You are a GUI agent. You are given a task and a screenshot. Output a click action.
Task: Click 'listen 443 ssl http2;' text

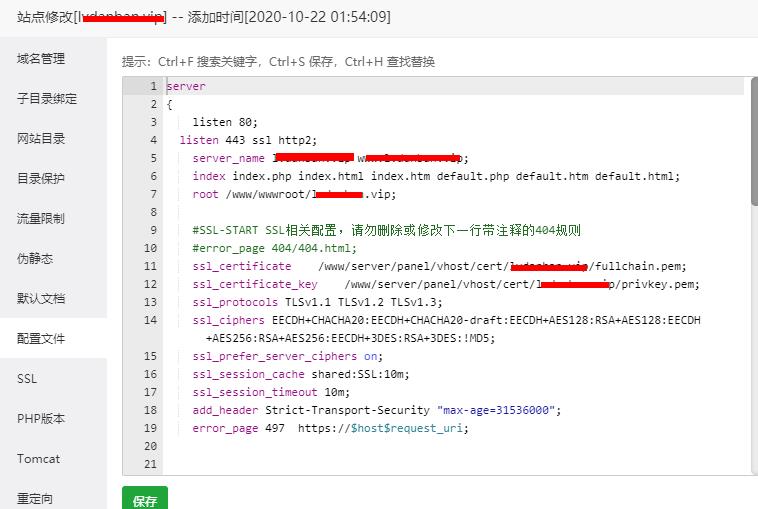pos(248,140)
